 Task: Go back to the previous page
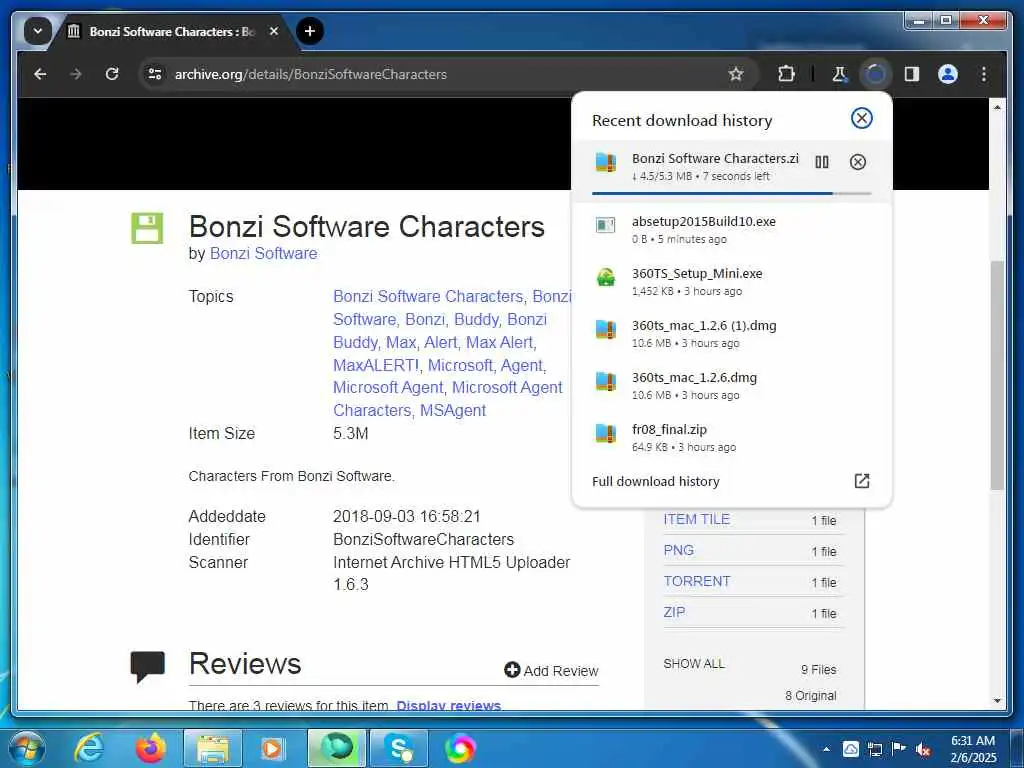40,74
